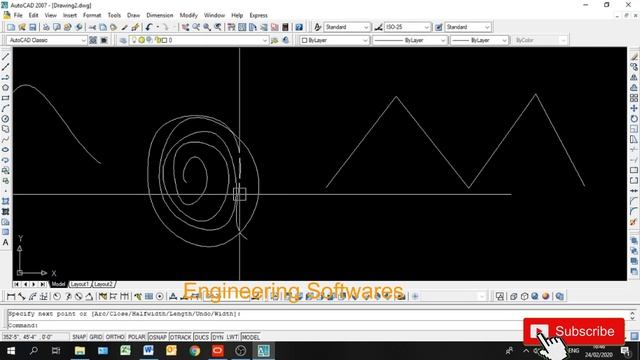640x360 pixels.
Task: Toggle LWT lineweight display
Action: point(232,337)
